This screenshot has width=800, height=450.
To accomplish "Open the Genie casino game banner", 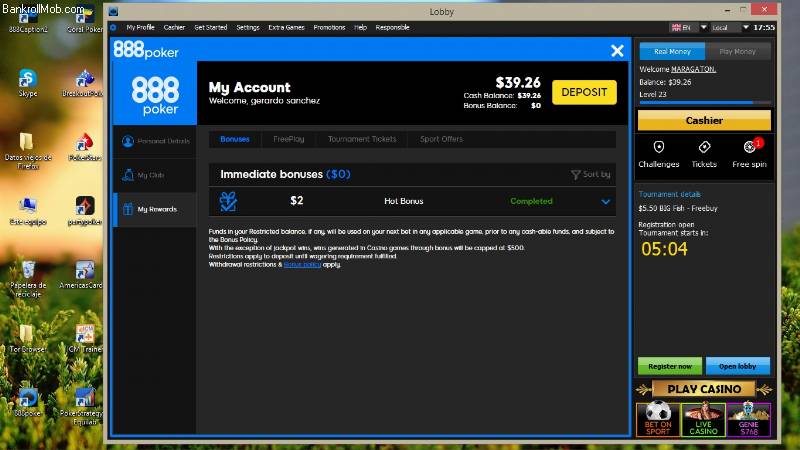I will point(748,419).
